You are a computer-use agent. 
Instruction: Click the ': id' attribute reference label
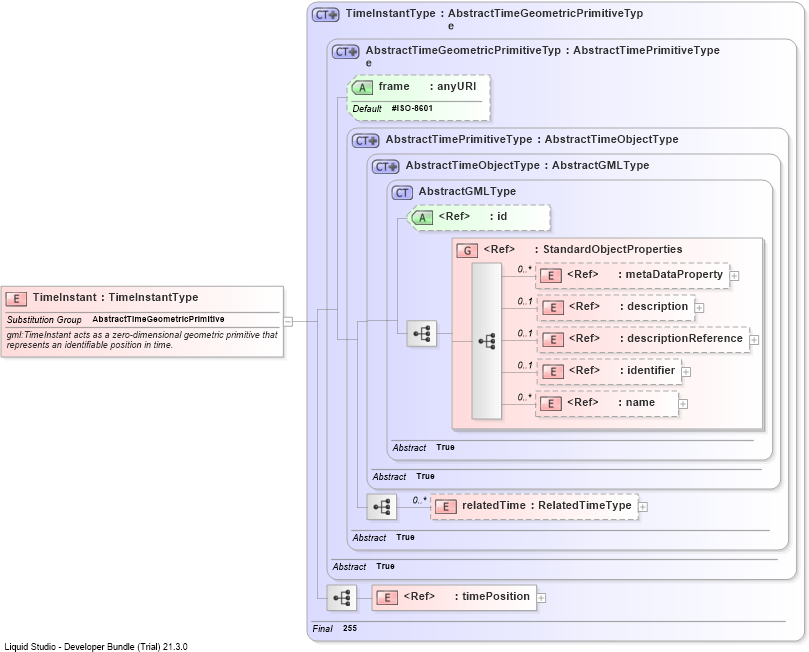point(498,216)
